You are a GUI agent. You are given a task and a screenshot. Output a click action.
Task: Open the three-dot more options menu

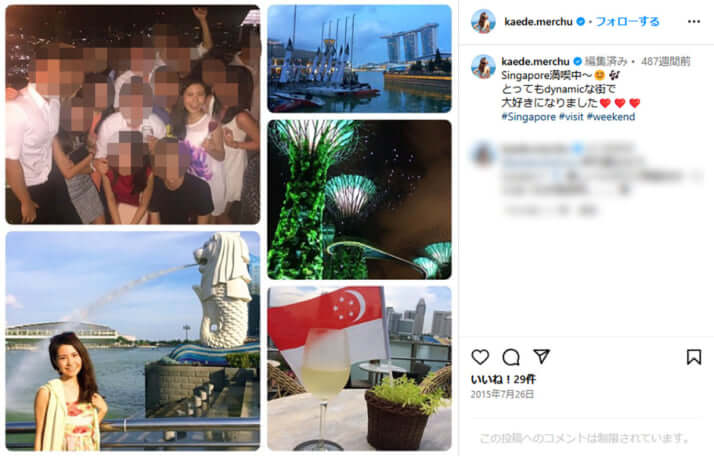(694, 21)
